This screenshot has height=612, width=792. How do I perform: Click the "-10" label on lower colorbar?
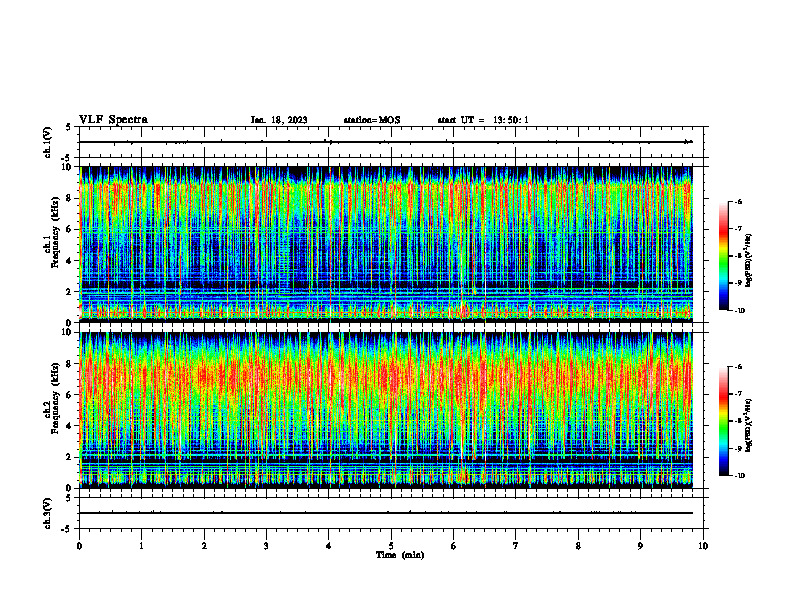tap(739, 476)
